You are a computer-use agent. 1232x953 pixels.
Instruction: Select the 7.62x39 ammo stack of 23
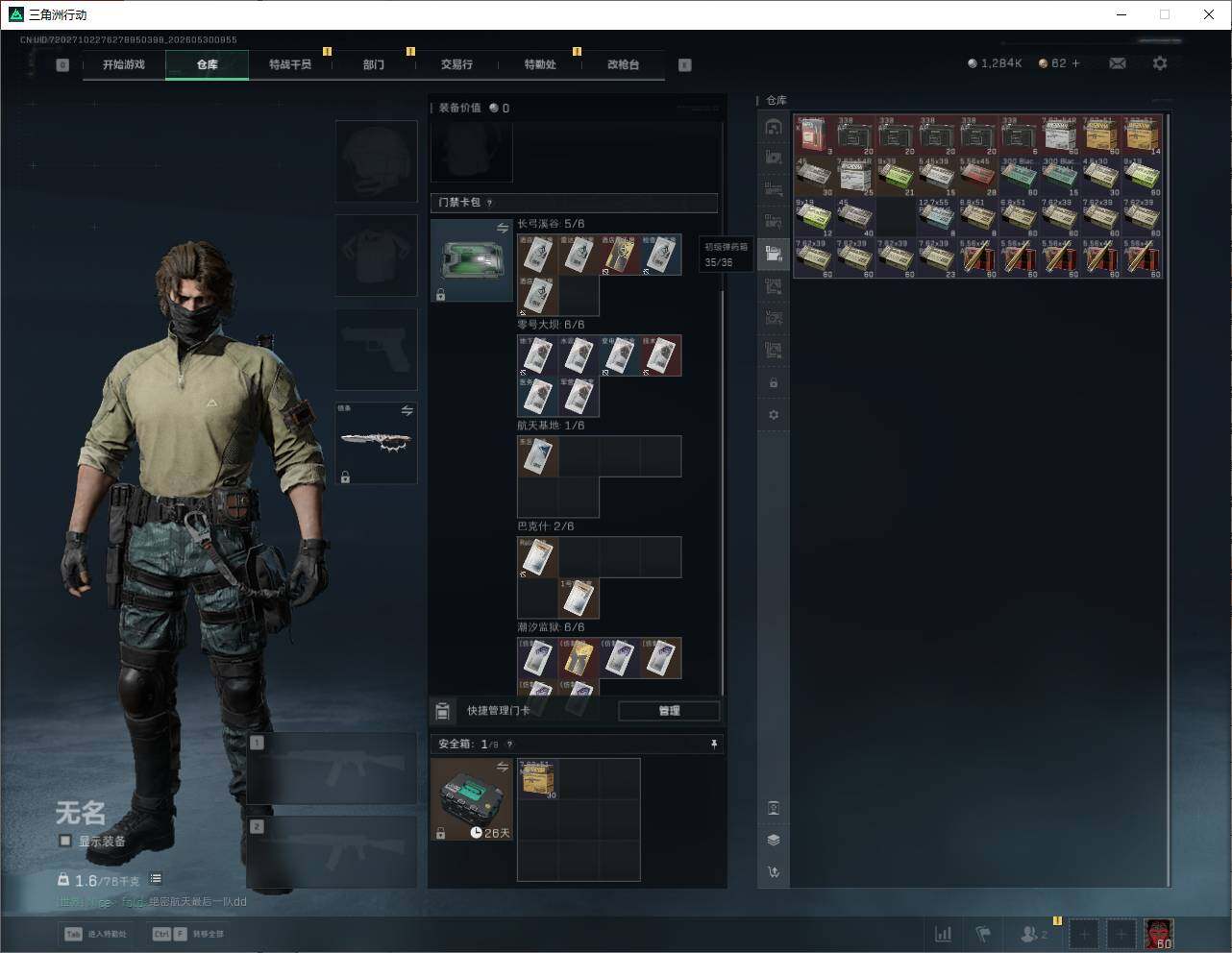[x=937, y=257]
